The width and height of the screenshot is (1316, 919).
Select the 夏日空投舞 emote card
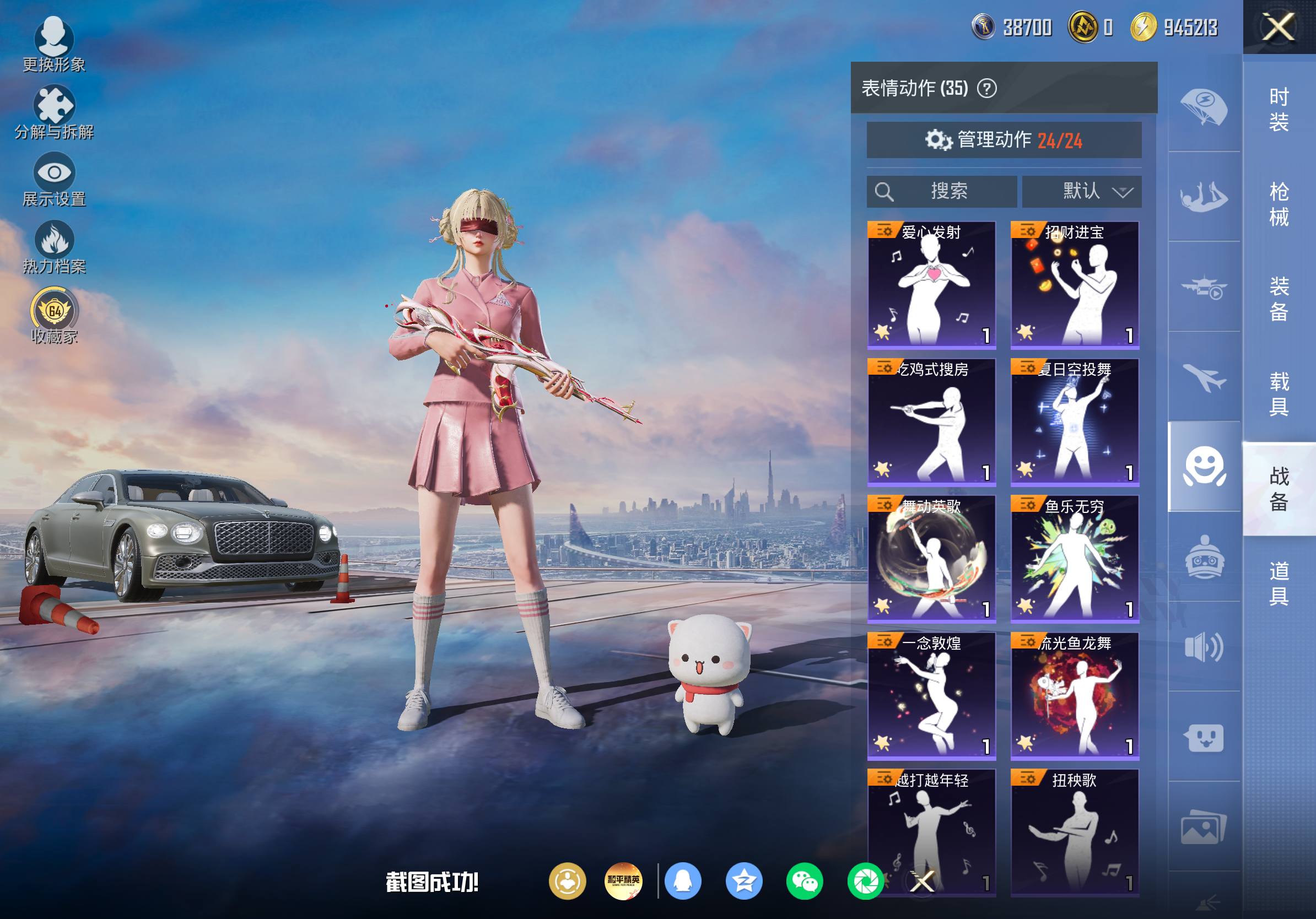click(x=1075, y=422)
